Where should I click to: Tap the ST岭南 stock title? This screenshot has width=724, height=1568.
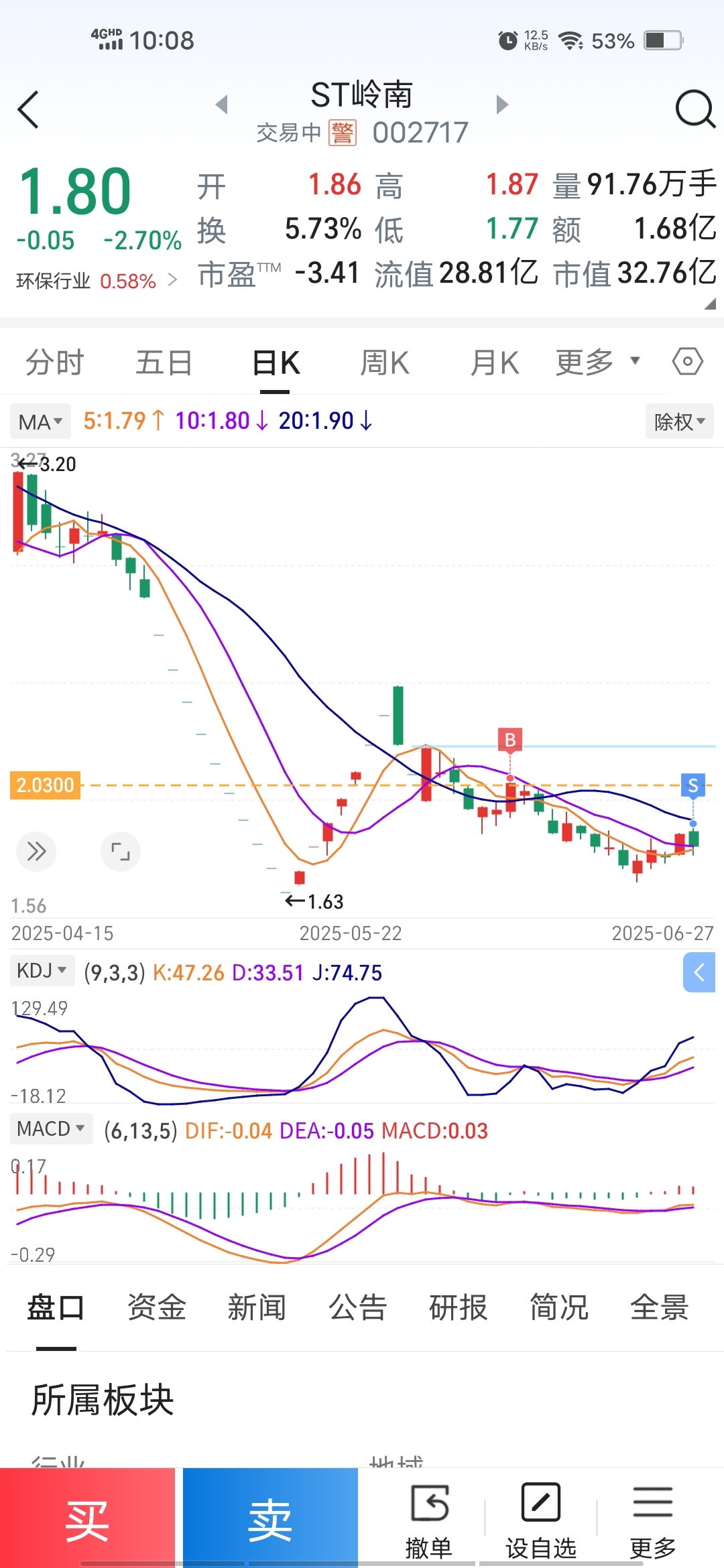tap(362, 94)
